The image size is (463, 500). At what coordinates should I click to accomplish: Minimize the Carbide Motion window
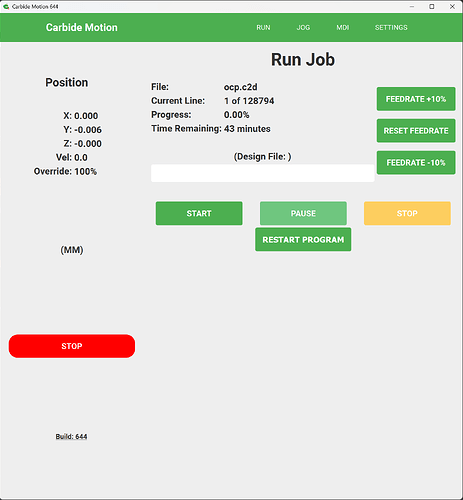[x=412, y=6]
